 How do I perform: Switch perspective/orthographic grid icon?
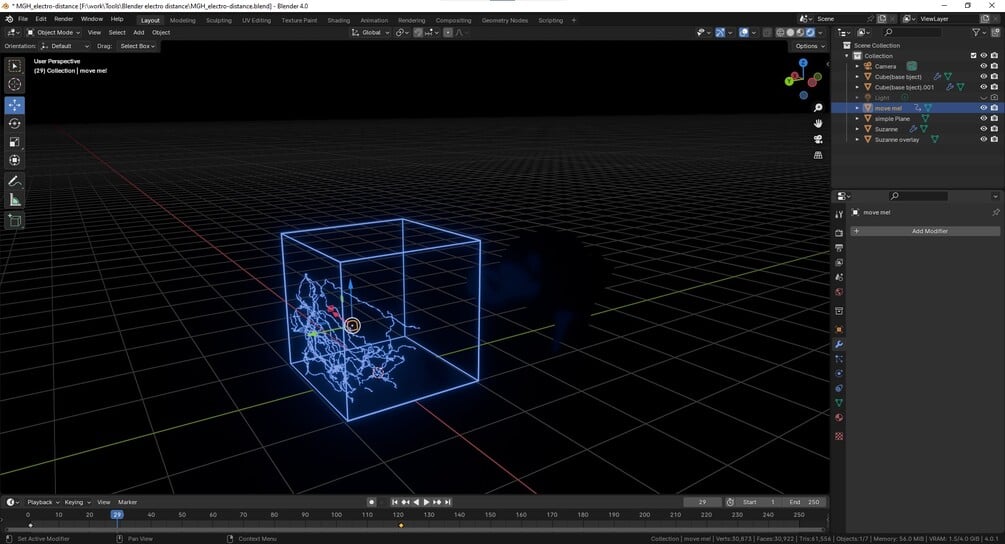point(818,155)
